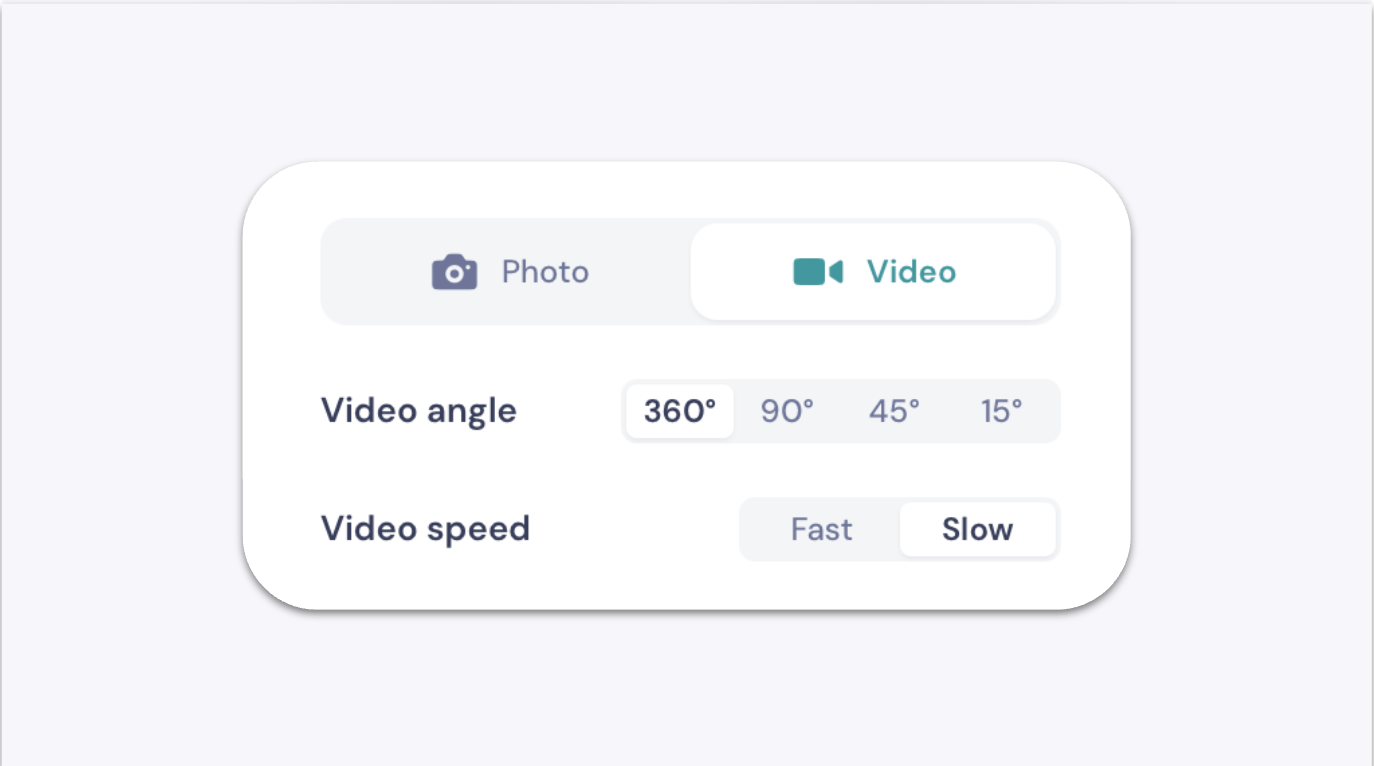1374x766 pixels.
Task: Click the 360° angle button
Action: (x=679, y=411)
